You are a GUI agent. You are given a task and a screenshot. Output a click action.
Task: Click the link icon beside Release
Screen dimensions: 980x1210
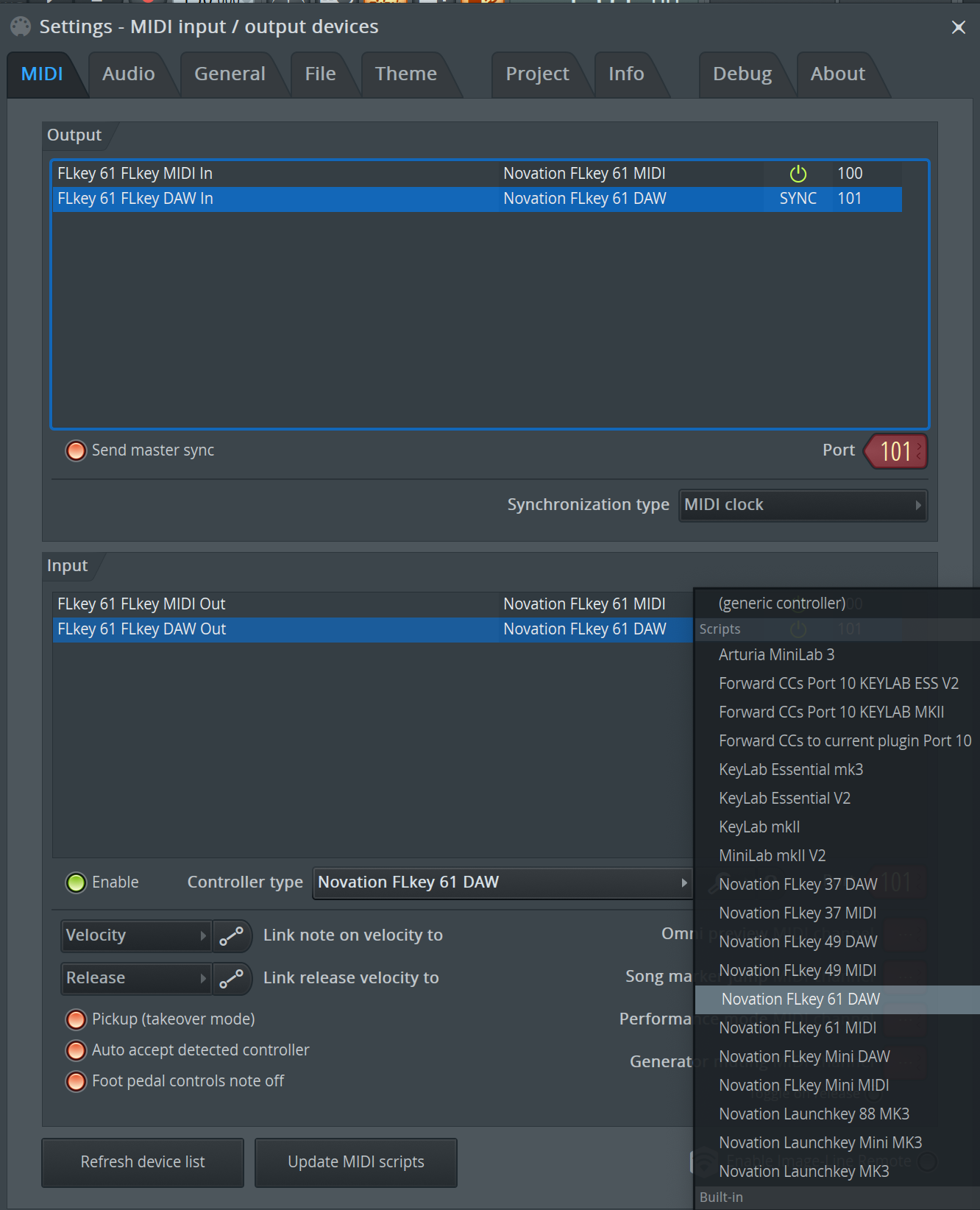coord(231,979)
